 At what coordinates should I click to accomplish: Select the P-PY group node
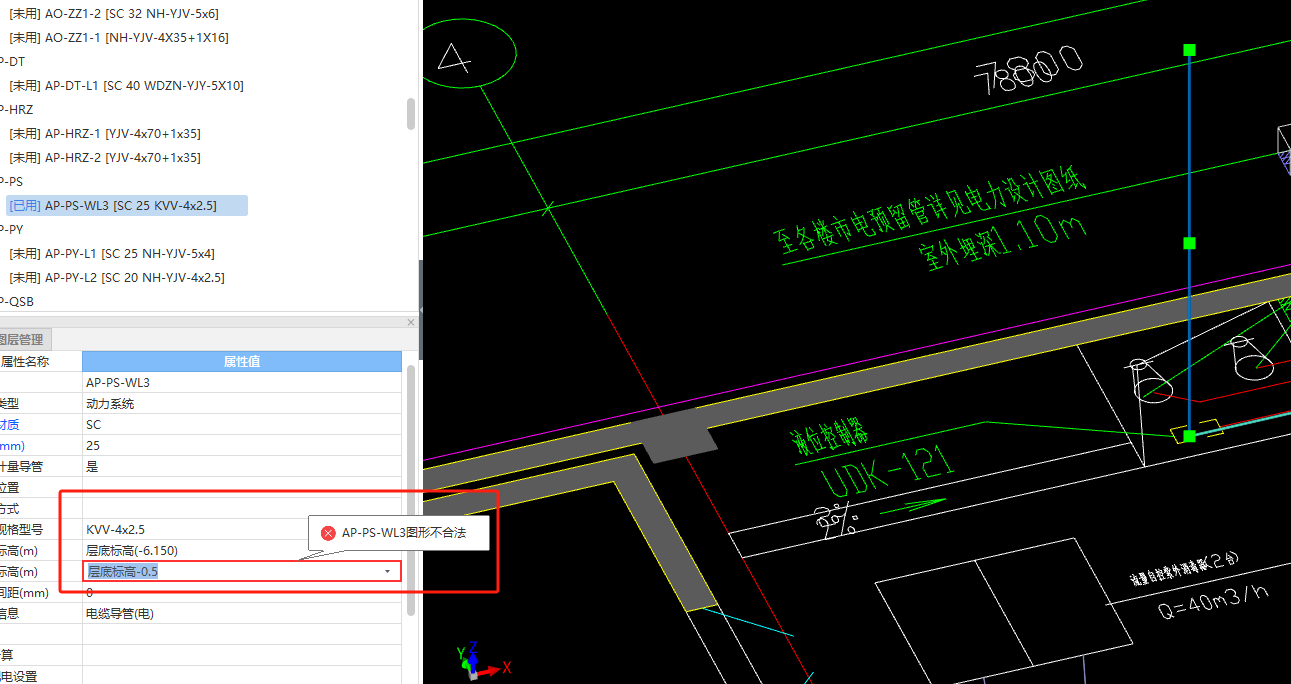12,229
